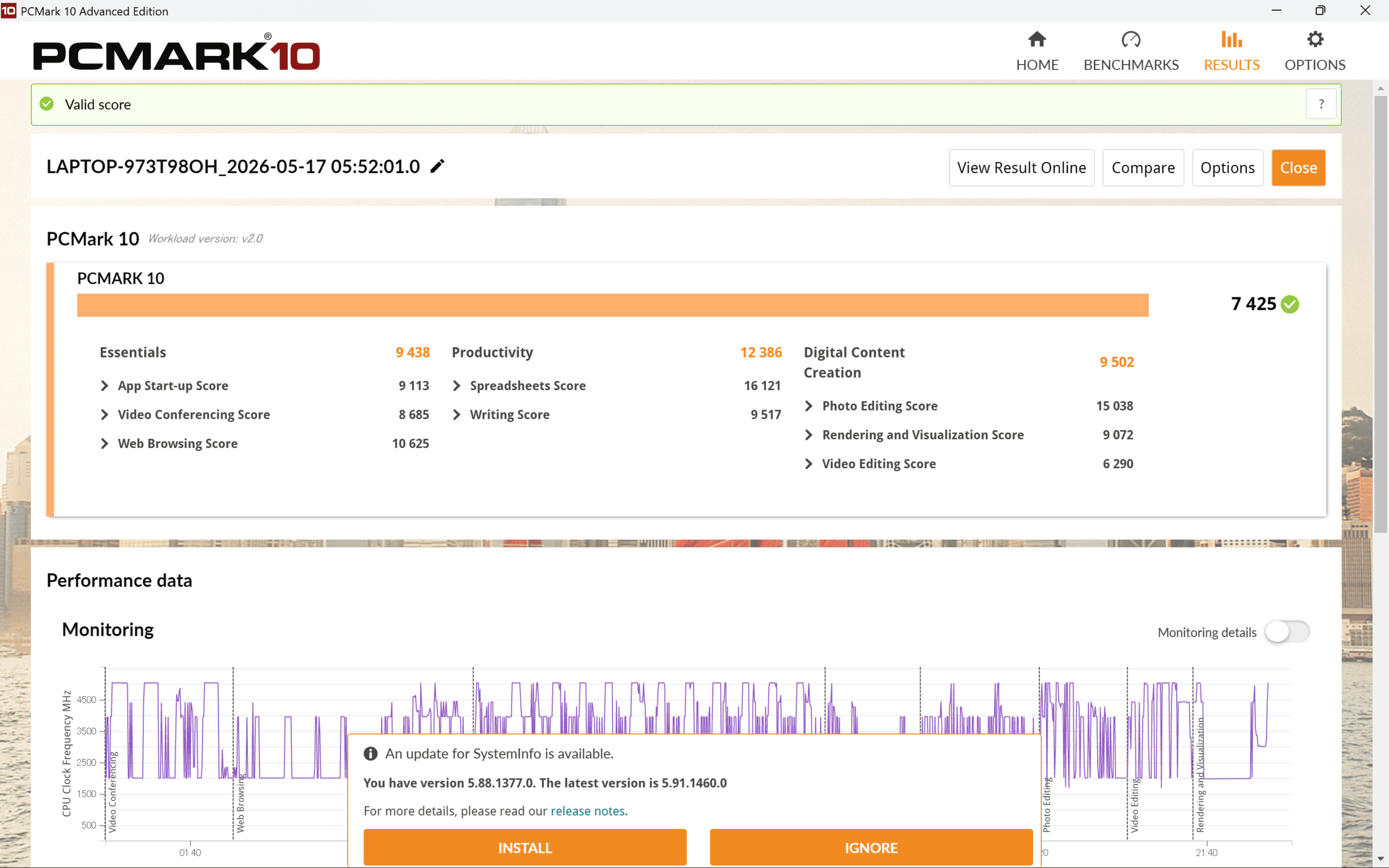The image size is (1389, 868).
Task: Click the Productivity heading
Action: pyautogui.click(x=493, y=353)
